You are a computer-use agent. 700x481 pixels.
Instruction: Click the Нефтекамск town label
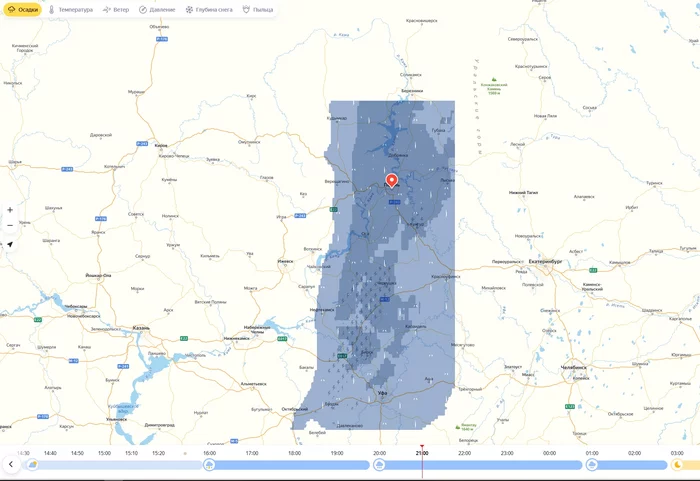tap(322, 310)
